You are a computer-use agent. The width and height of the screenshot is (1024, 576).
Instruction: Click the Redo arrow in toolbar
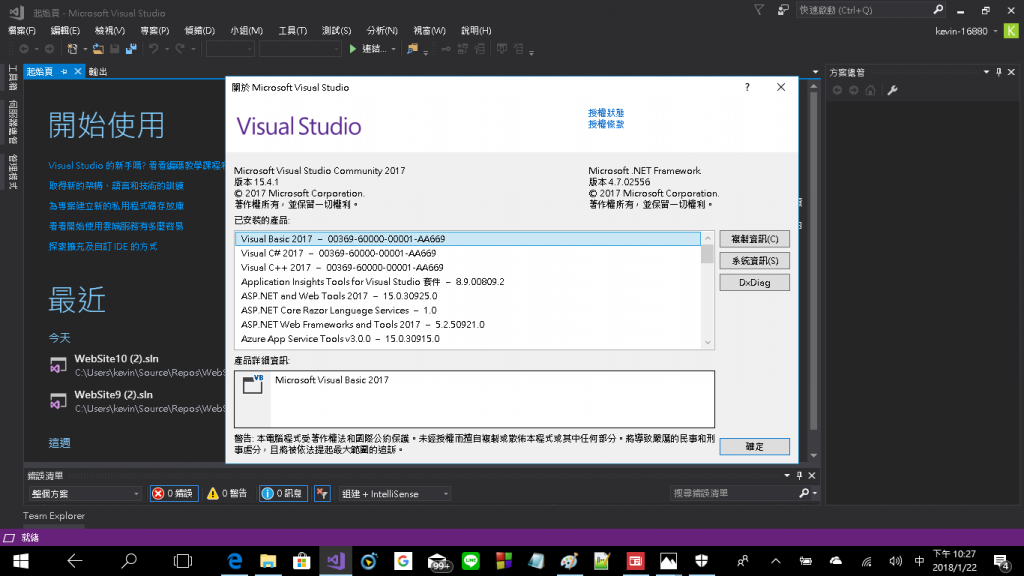[x=180, y=49]
